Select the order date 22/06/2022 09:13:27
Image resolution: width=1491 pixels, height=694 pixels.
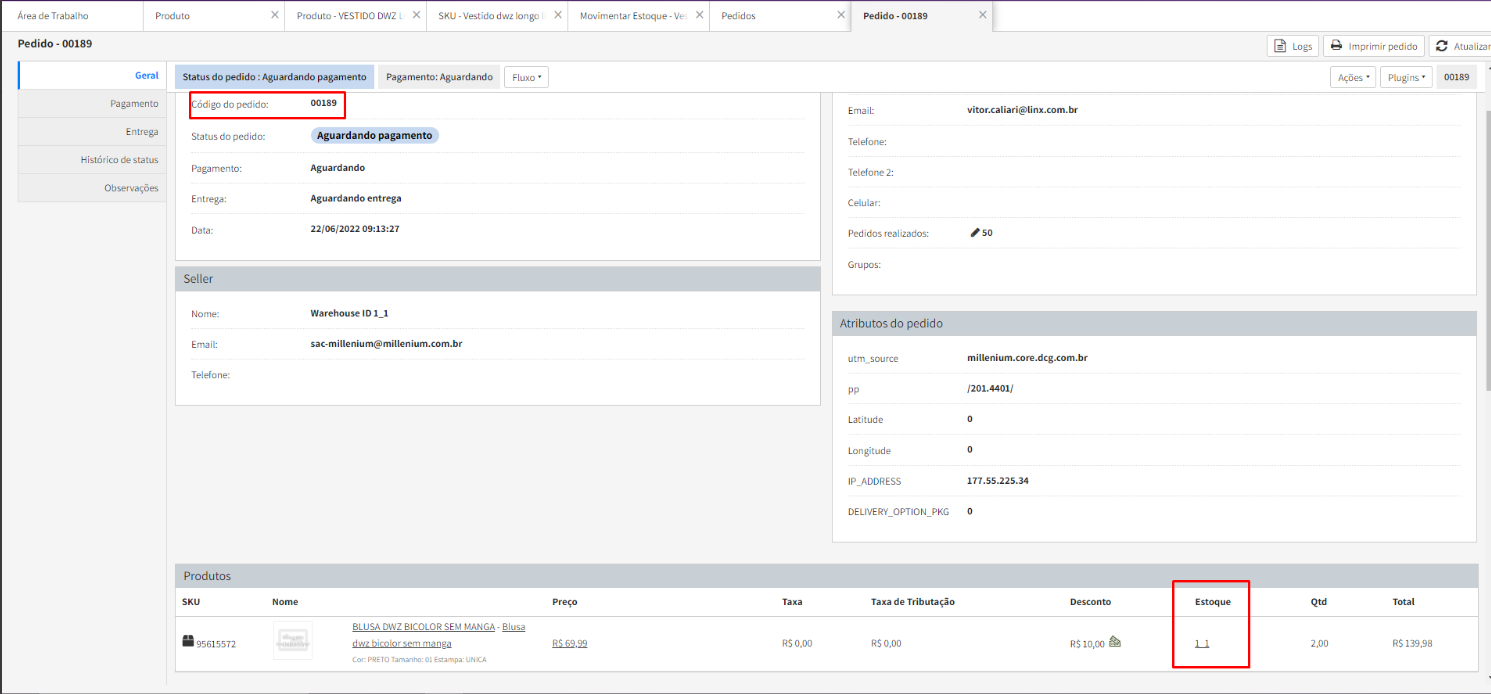click(x=355, y=229)
